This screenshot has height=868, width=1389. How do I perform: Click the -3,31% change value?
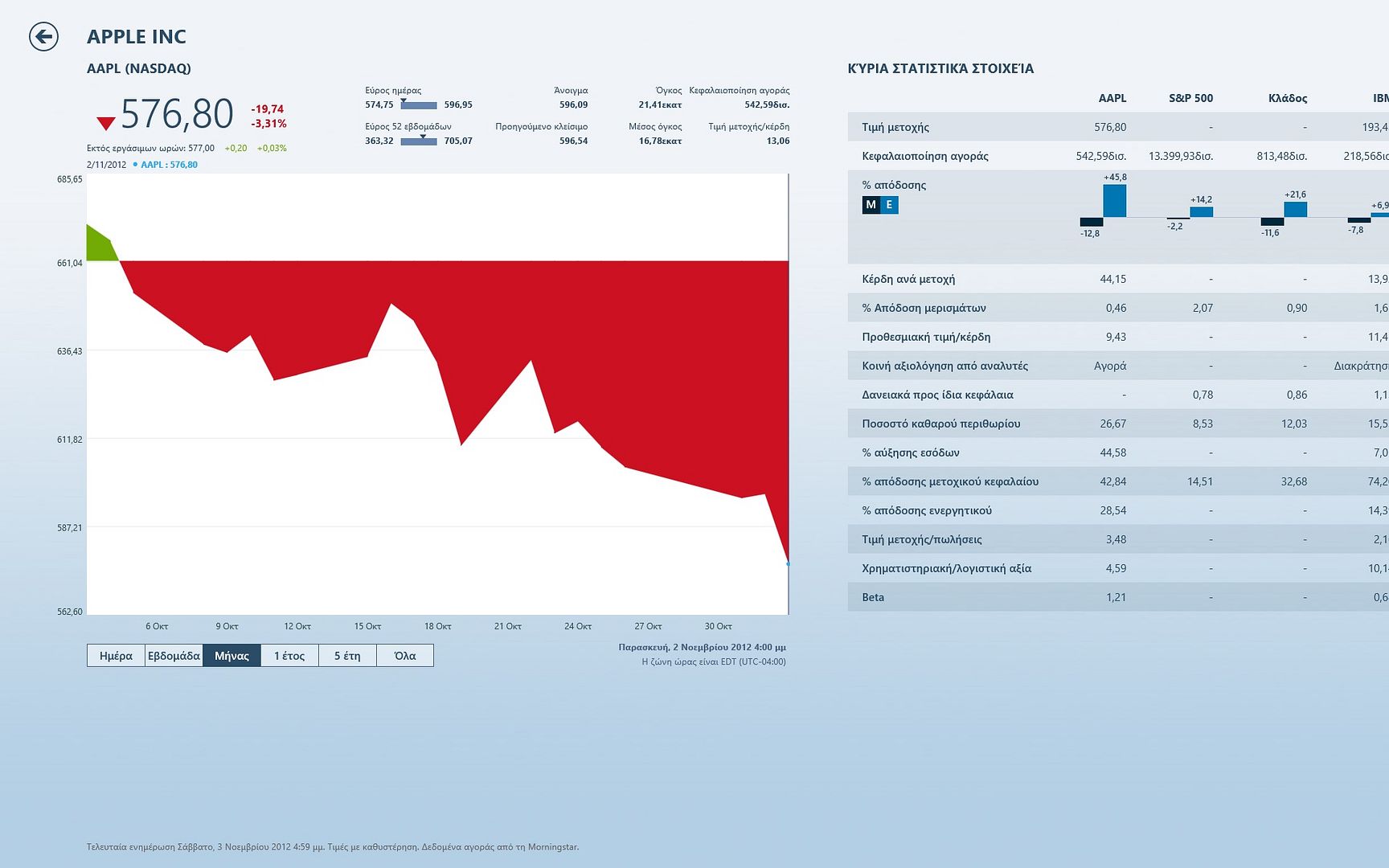tap(268, 124)
